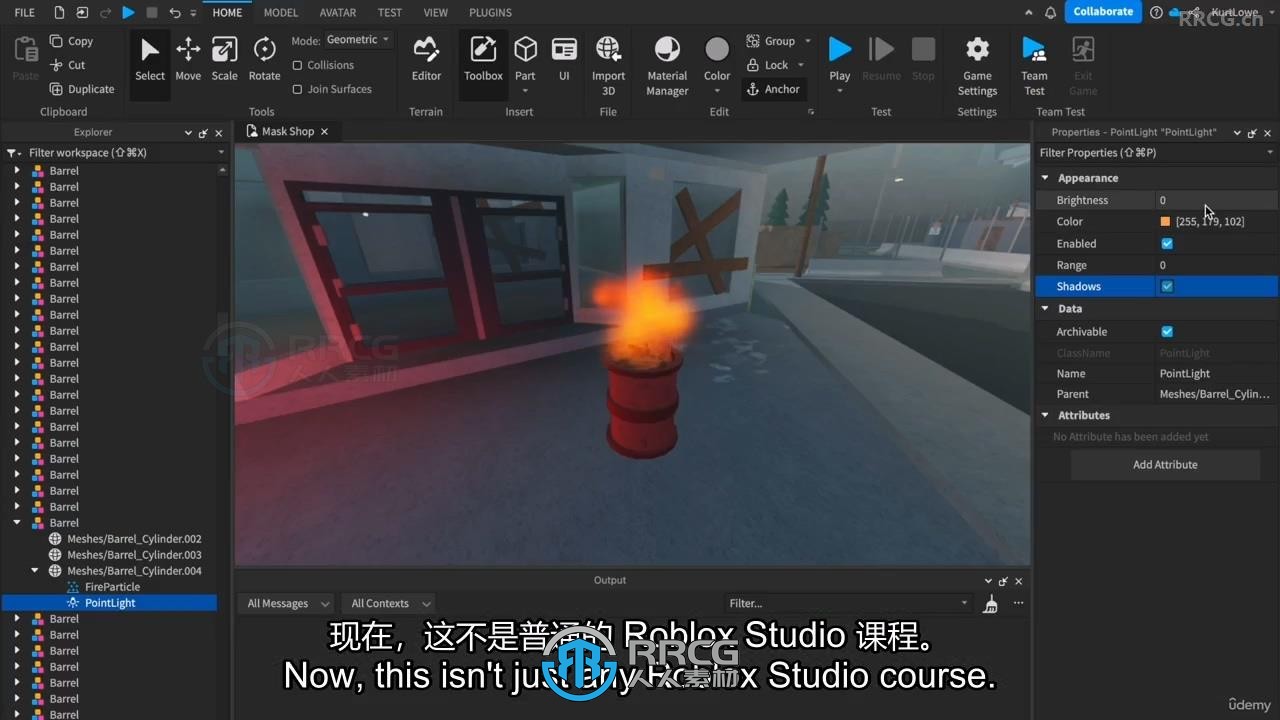Open the Mode Geometric dropdown

click(x=358, y=40)
